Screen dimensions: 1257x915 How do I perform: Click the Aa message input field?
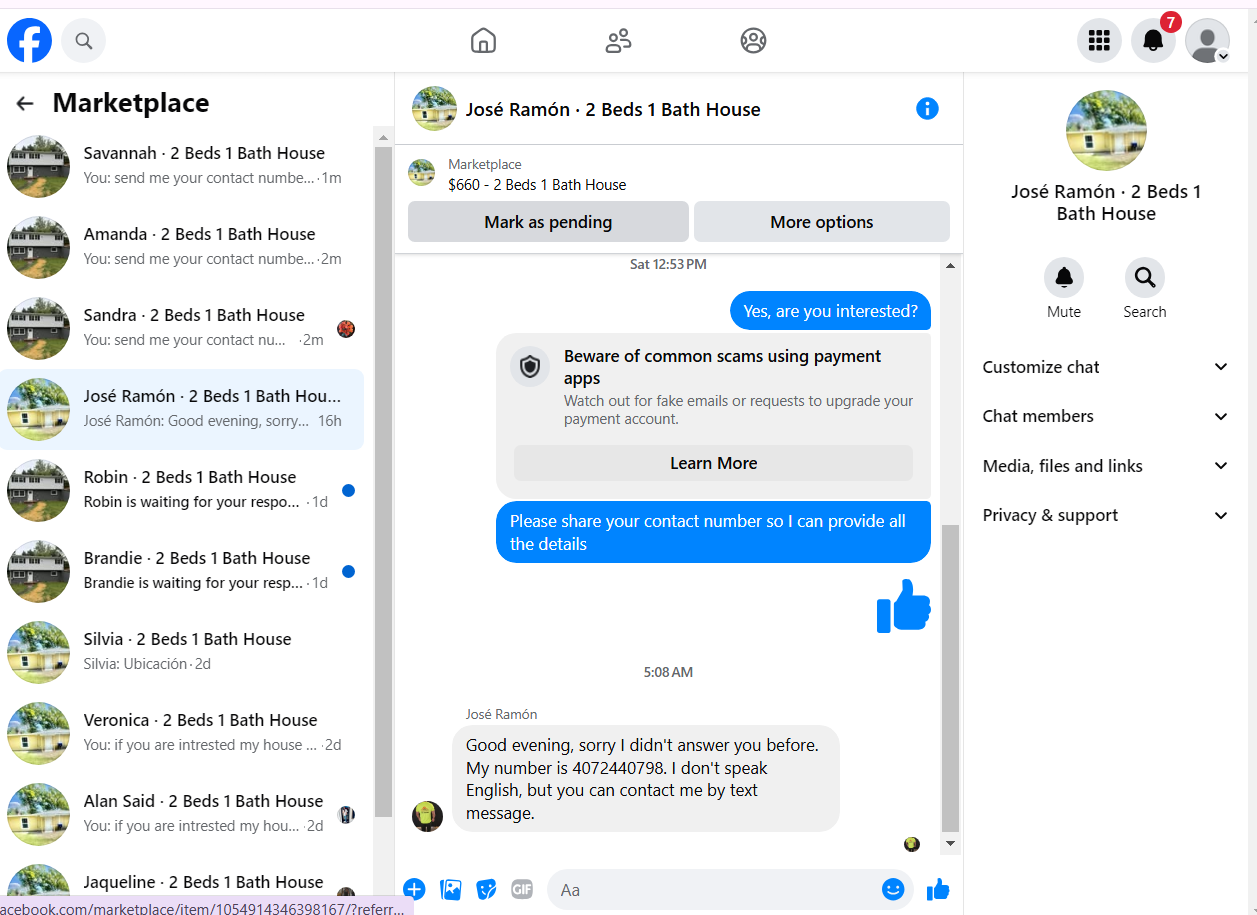point(715,889)
